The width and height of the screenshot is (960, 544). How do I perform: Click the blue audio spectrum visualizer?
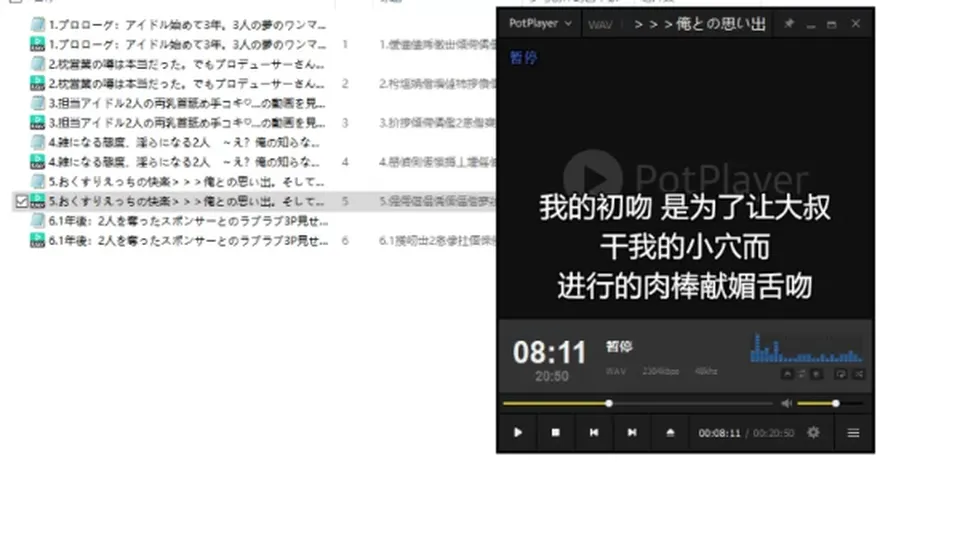coord(806,348)
